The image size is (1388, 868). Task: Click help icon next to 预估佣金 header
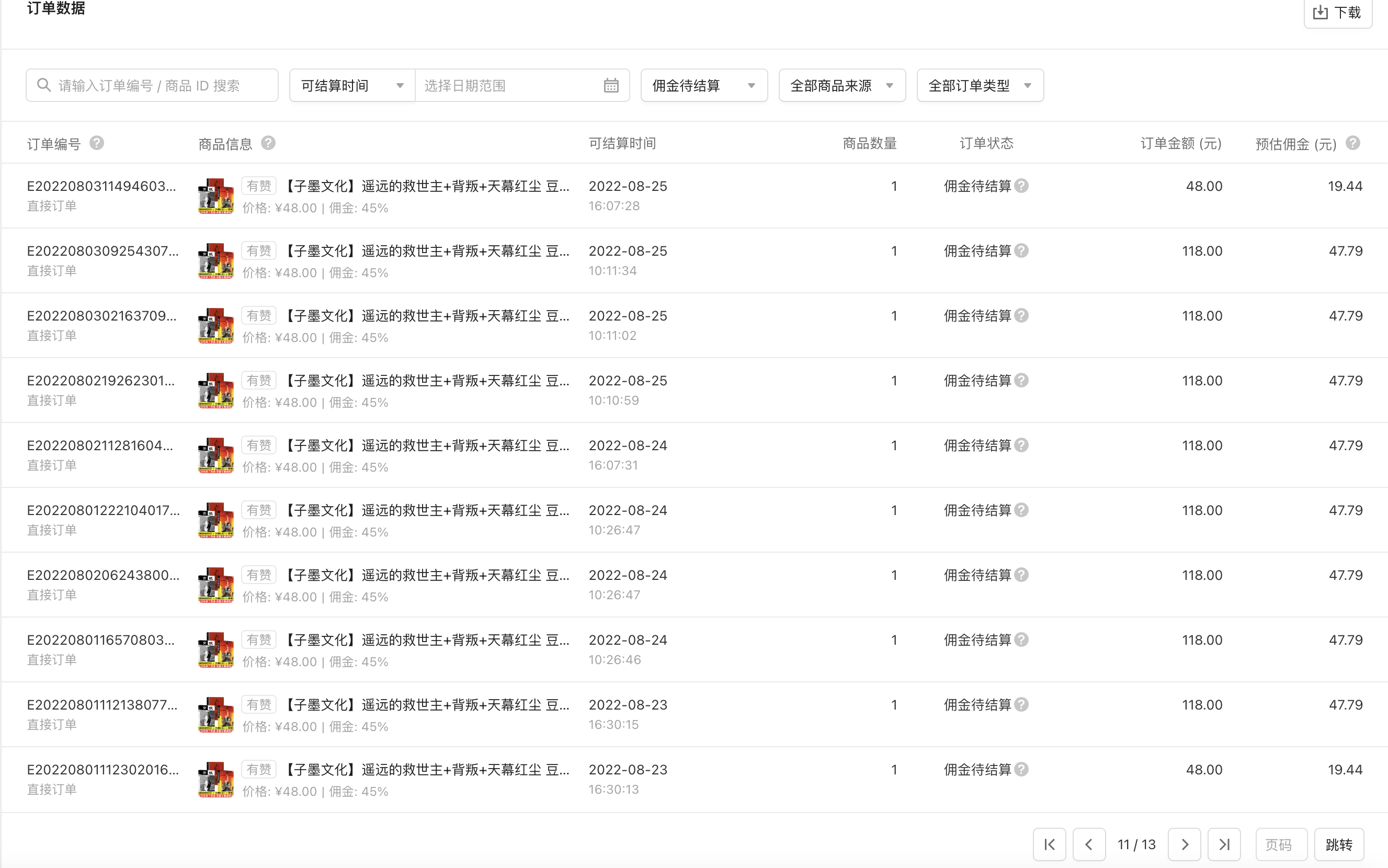click(x=1352, y=143)
